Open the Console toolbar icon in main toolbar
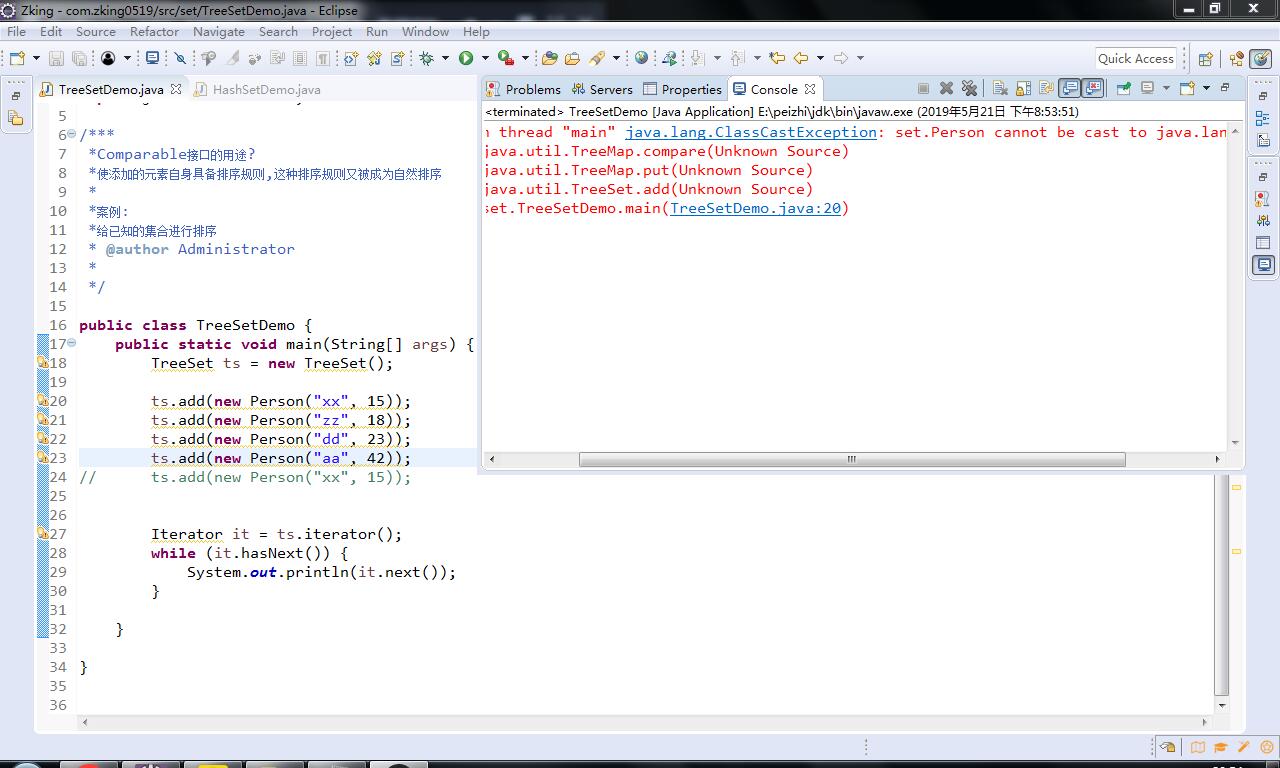 pyautogui.click(x=152, y=58)
